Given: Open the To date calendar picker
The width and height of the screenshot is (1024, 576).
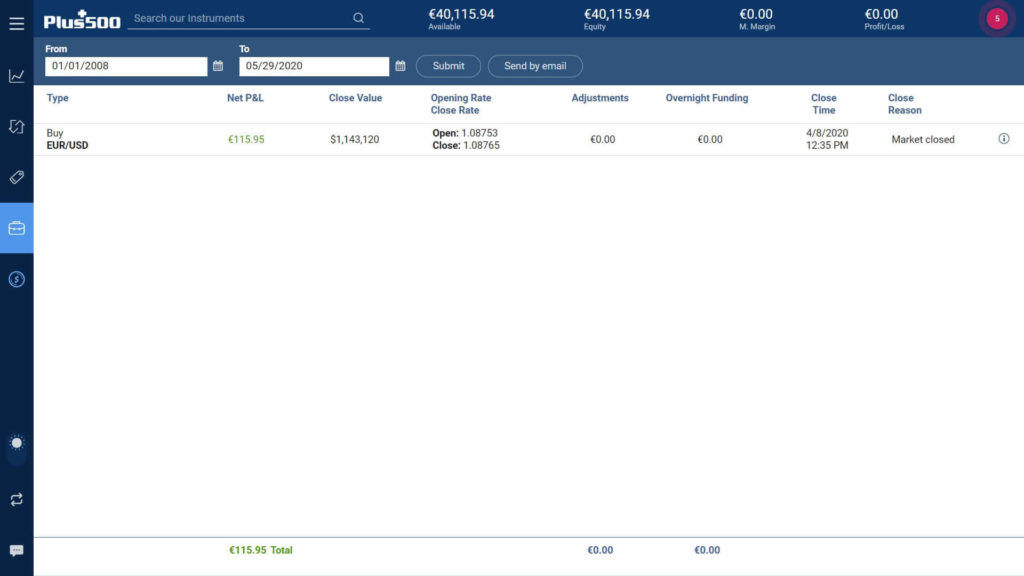Looking at the screenshot, I should [x=400, y=66].
